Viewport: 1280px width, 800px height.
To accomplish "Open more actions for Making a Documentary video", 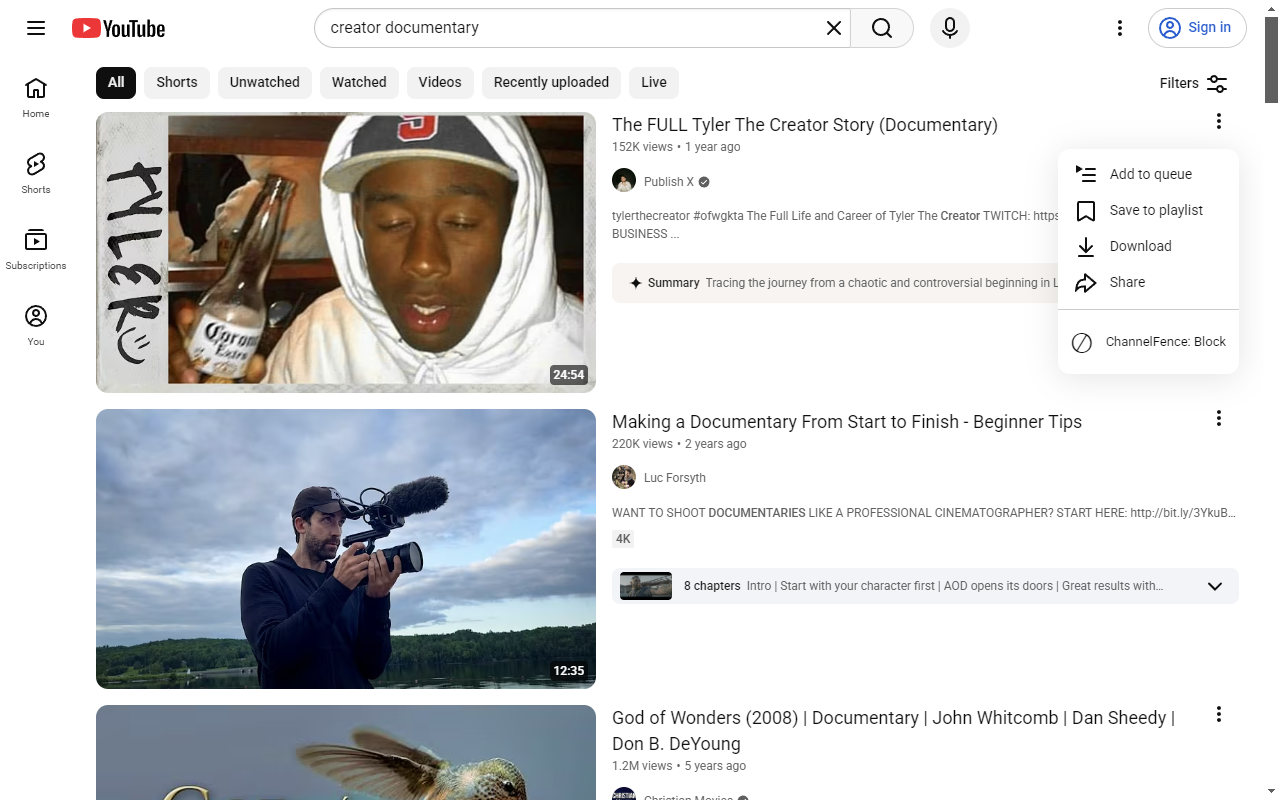I will tap(1218, 418).
